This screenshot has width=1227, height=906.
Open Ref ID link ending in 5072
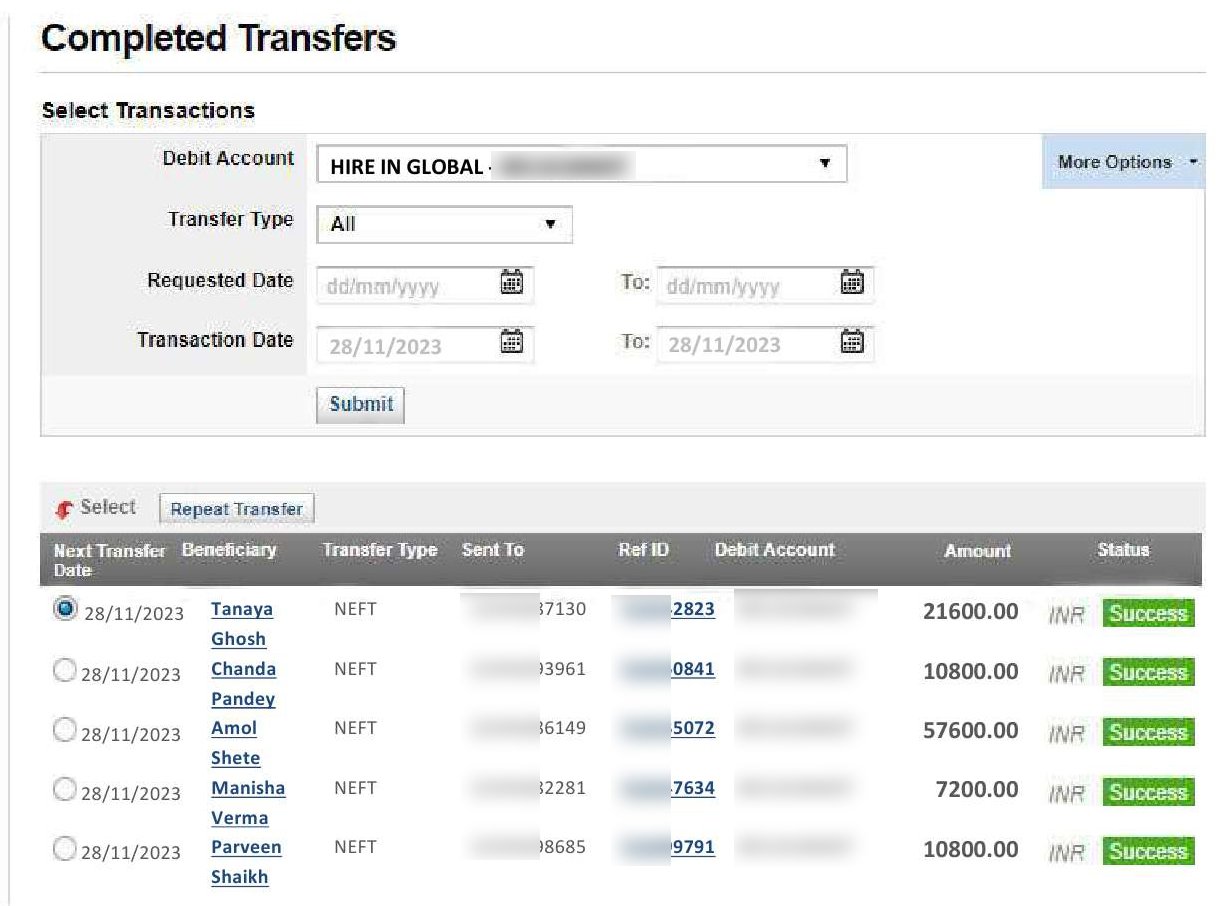click(692, 729)
